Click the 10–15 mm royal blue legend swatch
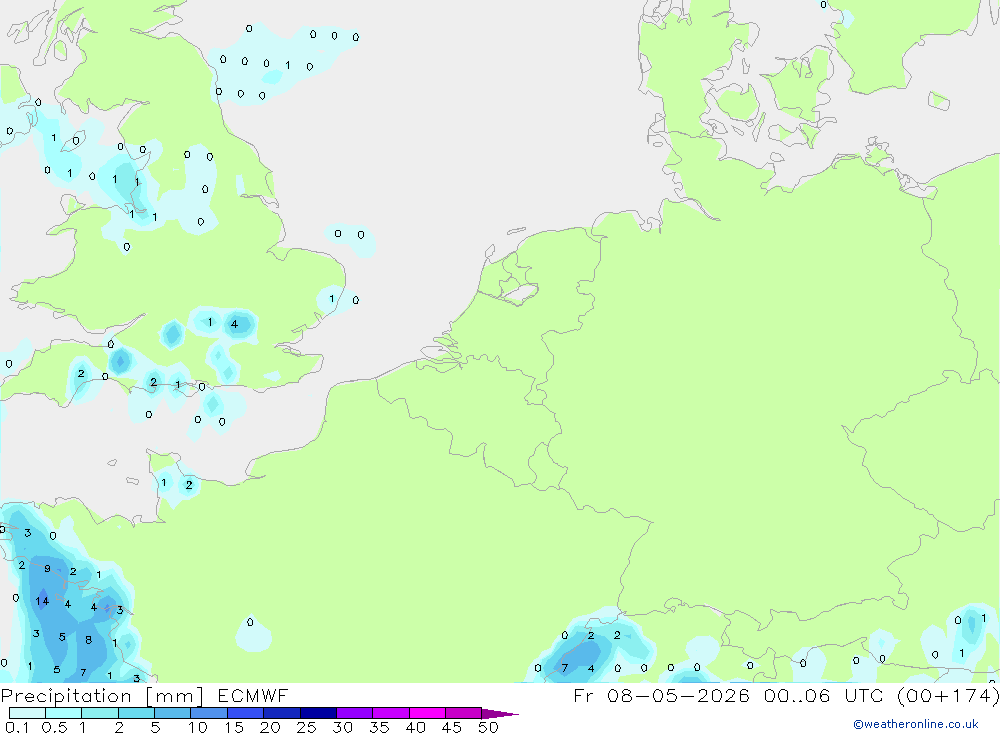The height and width of the screenshot is (733, 1000). (x=209, y=713)
